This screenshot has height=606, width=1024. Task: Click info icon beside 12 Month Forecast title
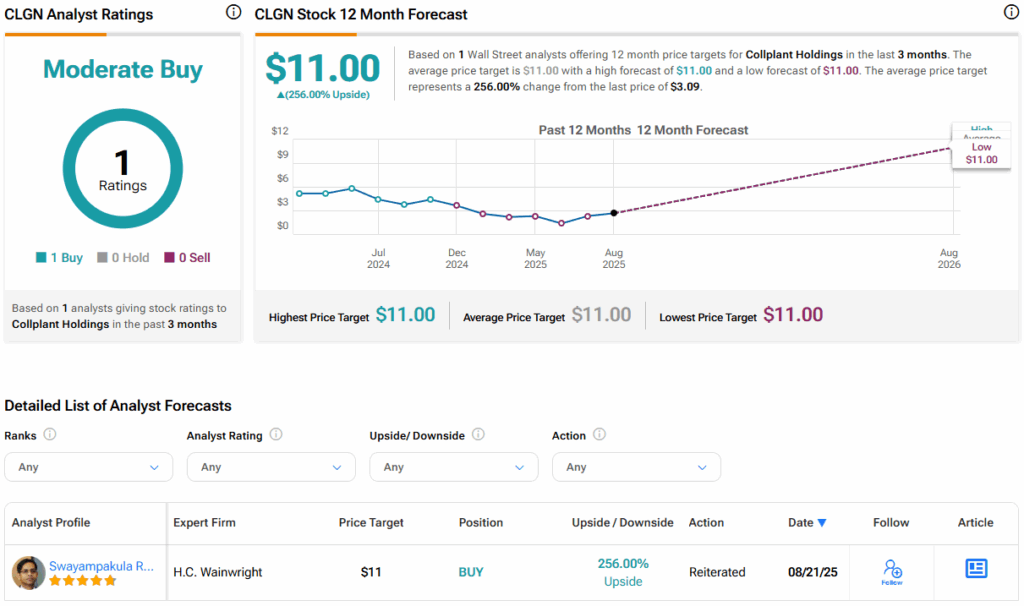1011,13
